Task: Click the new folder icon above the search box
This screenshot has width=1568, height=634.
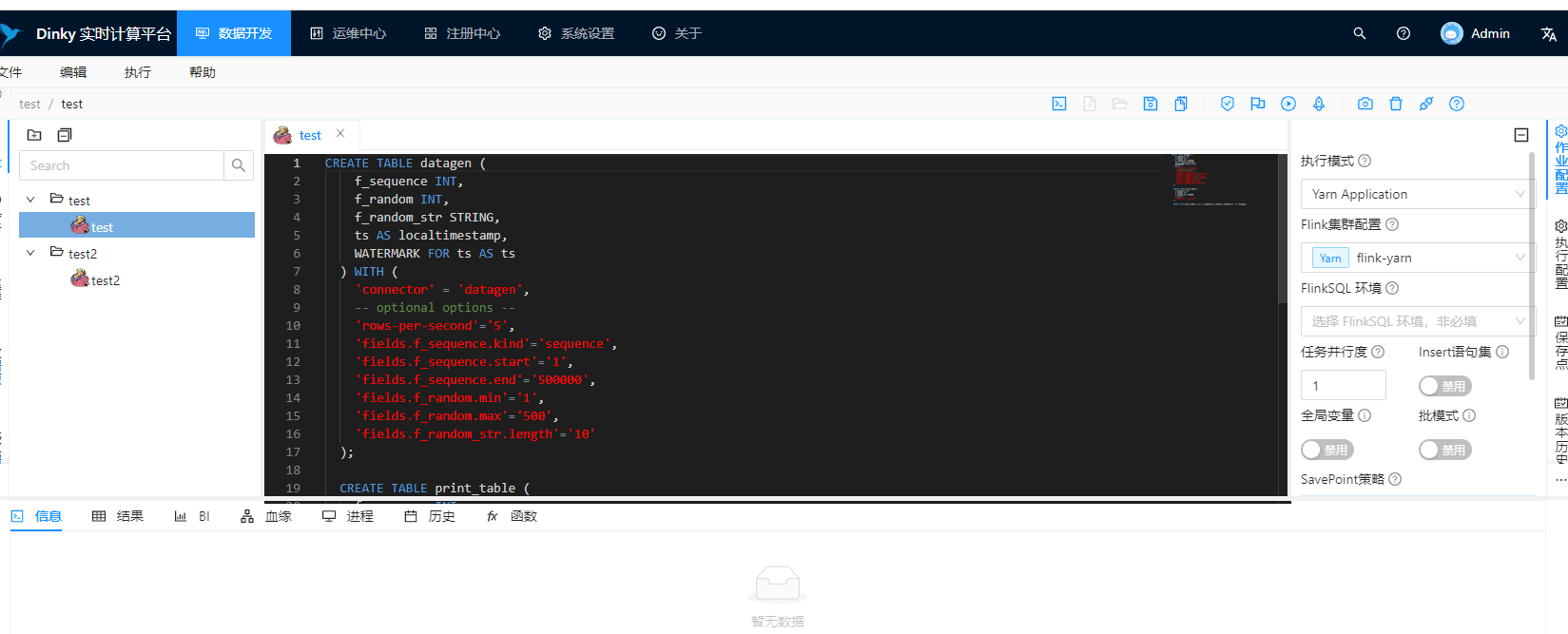Action: [34, 135]
